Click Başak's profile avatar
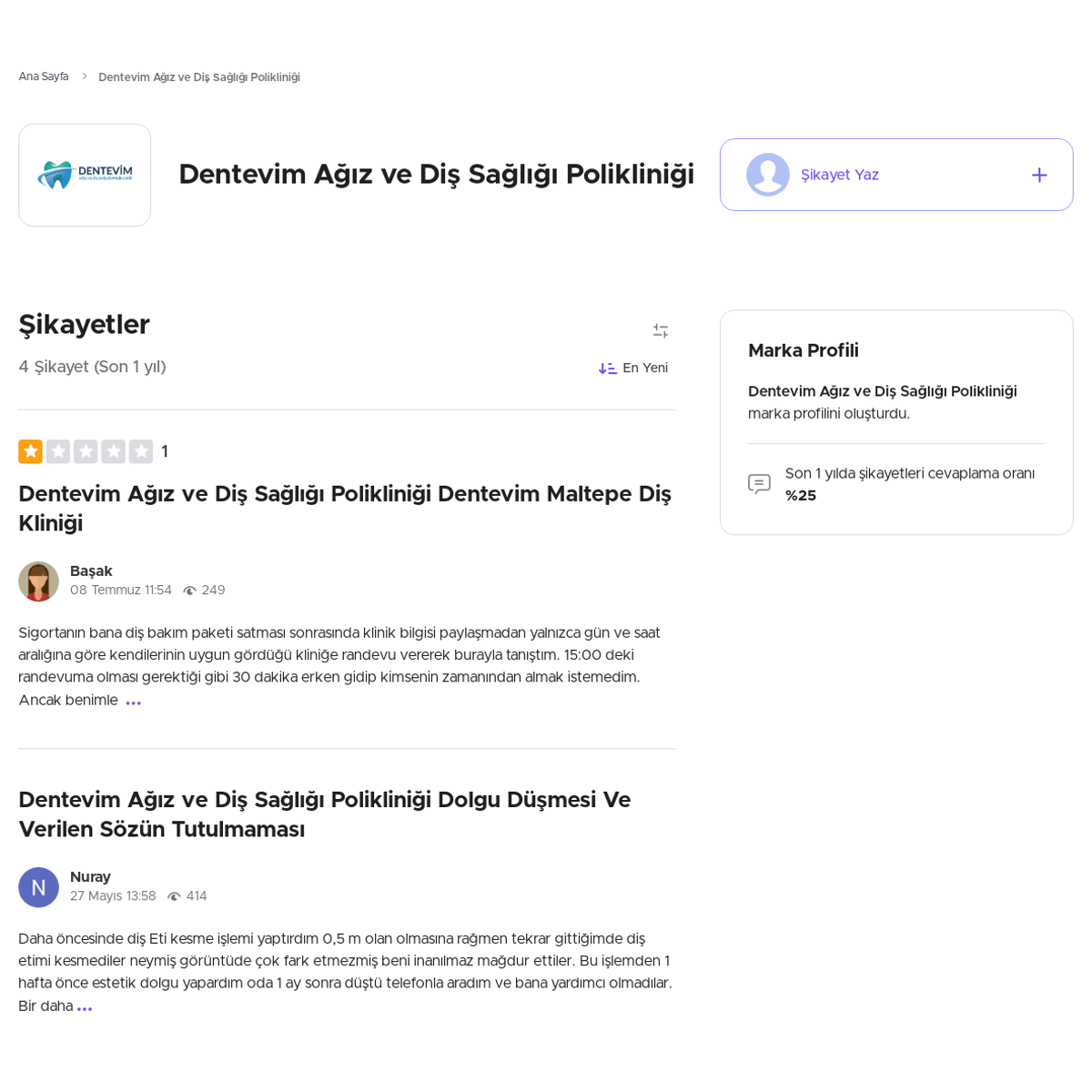1092x1092 pixels. [38, 581]
